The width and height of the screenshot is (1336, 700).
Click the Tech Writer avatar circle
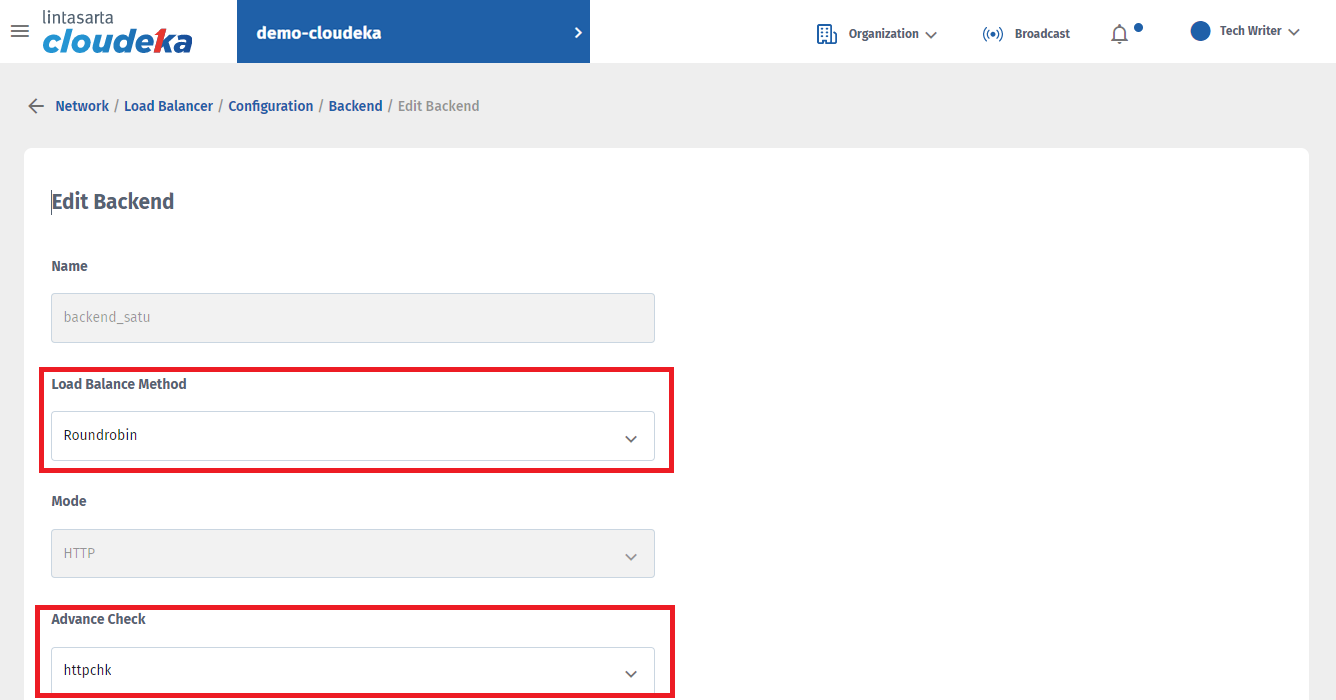(1200, 31)
